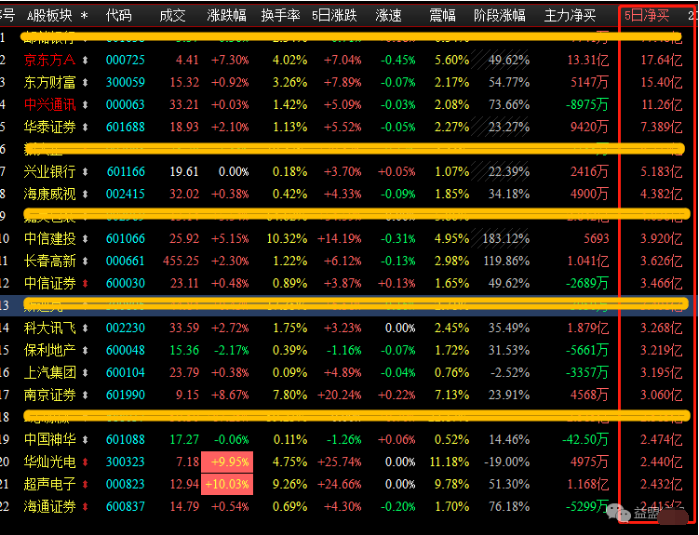Click the red +10.03% cell for 超声电子

pyautogui.click(x=226, y=484)
